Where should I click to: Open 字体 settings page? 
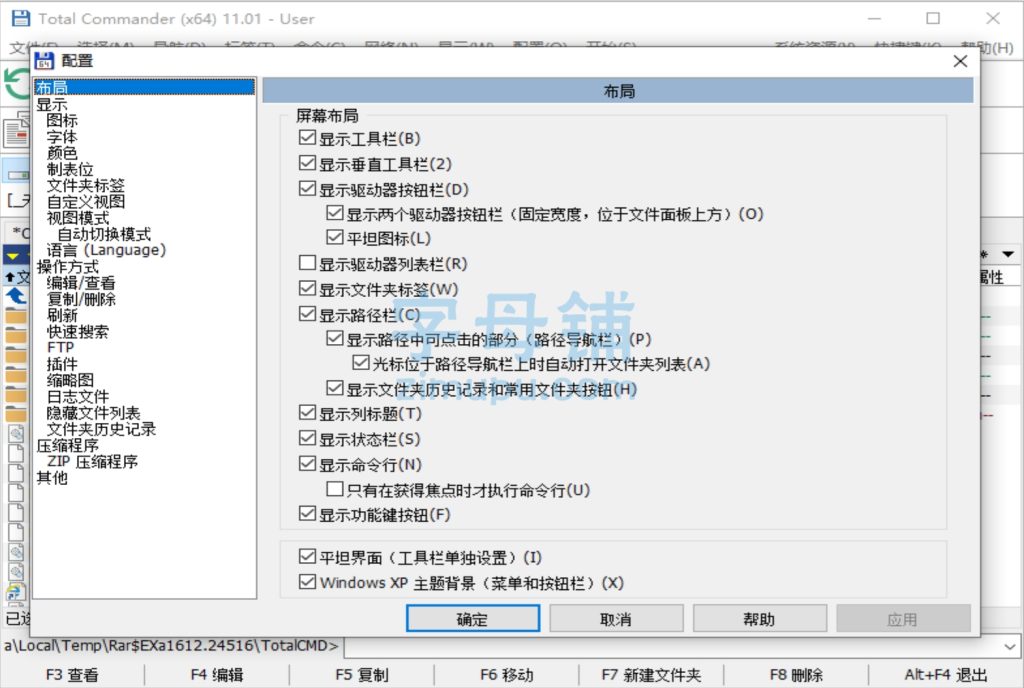point(62,136)
